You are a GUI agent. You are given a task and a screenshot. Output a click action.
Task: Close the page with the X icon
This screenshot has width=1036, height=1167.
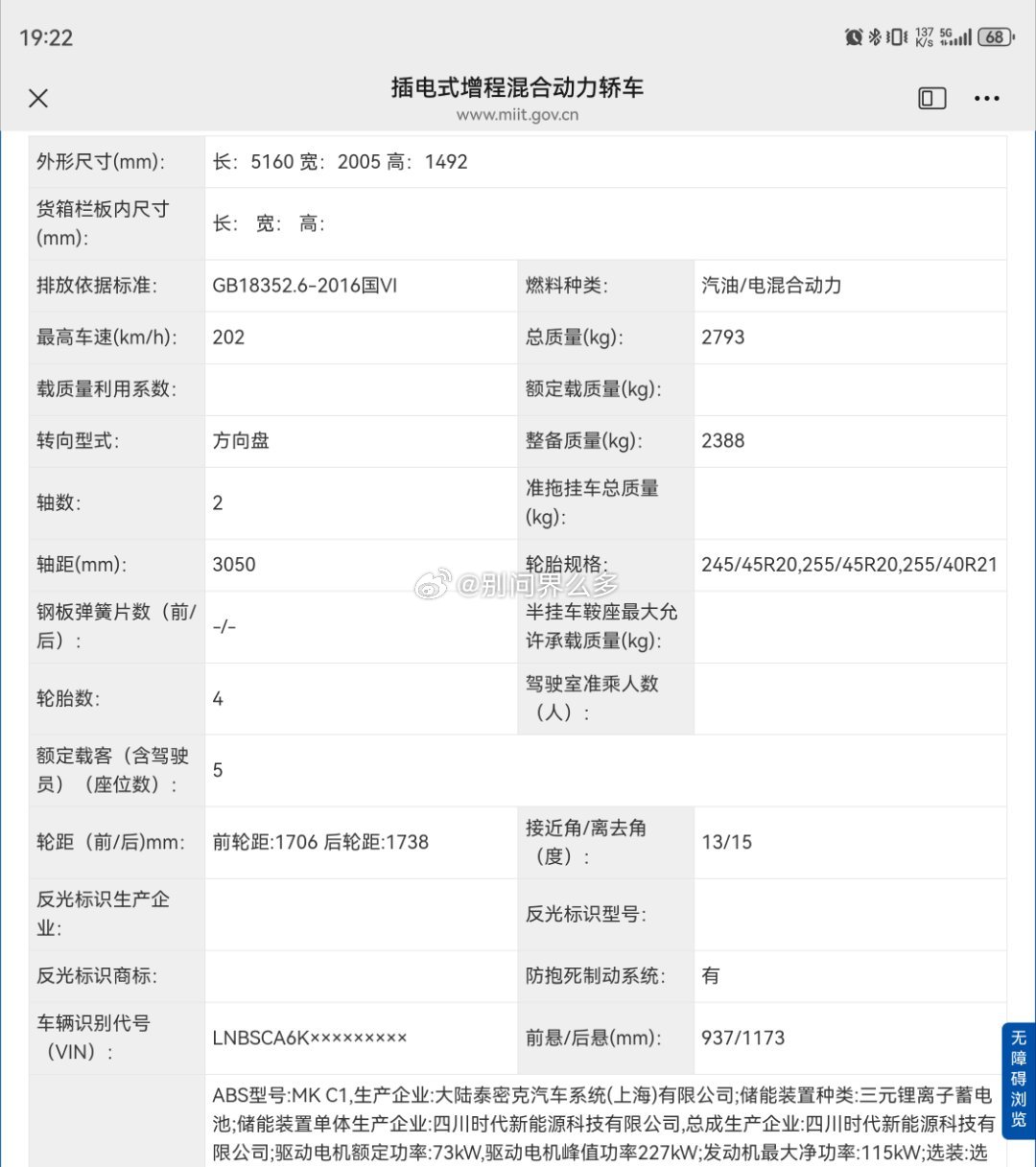pos(38,98)
